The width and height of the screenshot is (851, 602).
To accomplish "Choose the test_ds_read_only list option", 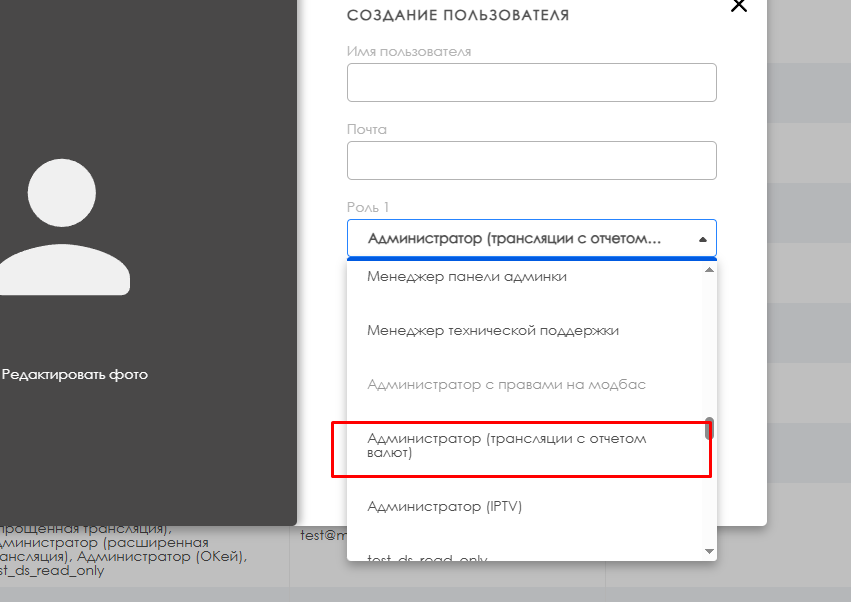I will (x=427, y=556).
